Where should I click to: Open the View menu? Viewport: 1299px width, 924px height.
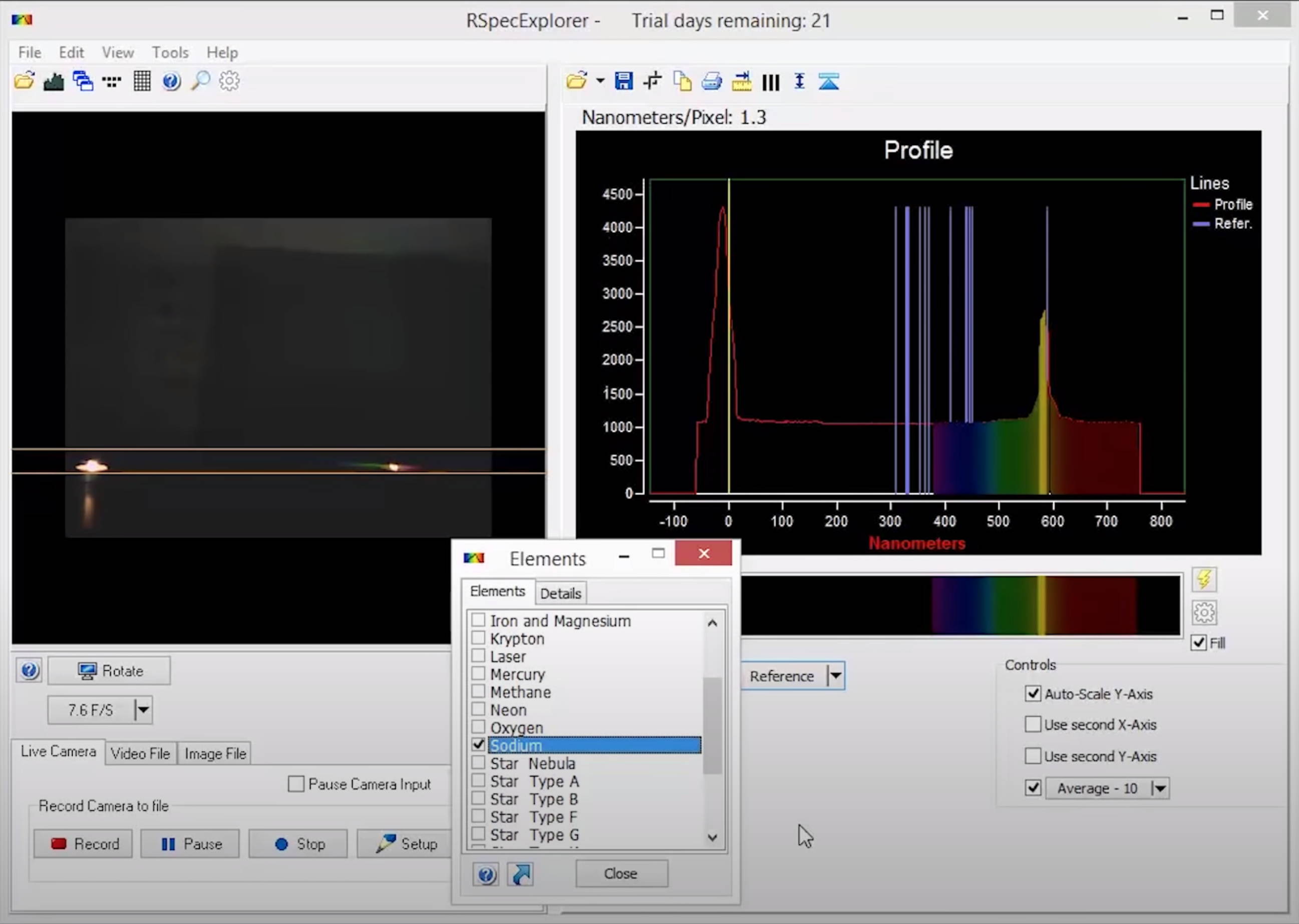tap(118, 53)
